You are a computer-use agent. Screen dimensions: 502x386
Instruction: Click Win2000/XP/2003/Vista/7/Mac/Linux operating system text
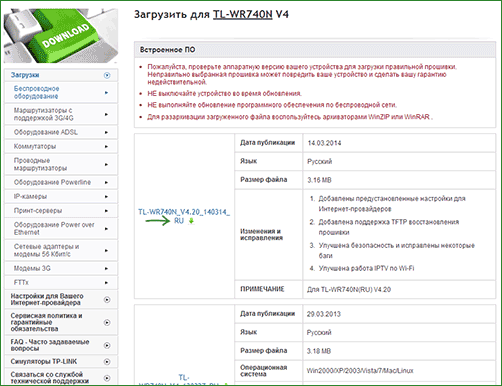click(360, 371)
